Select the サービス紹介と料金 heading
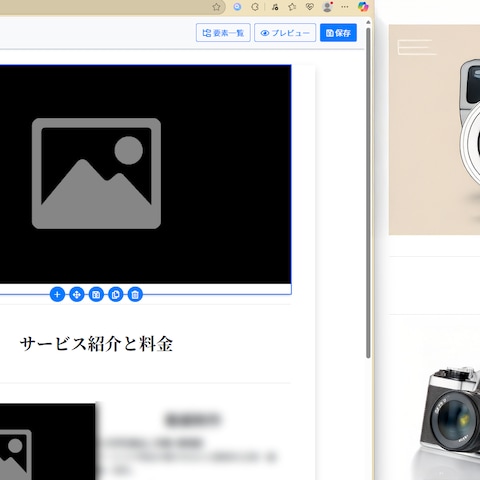Image resolution: width=480 pixels, height=480 pixels. coord(96,344)
